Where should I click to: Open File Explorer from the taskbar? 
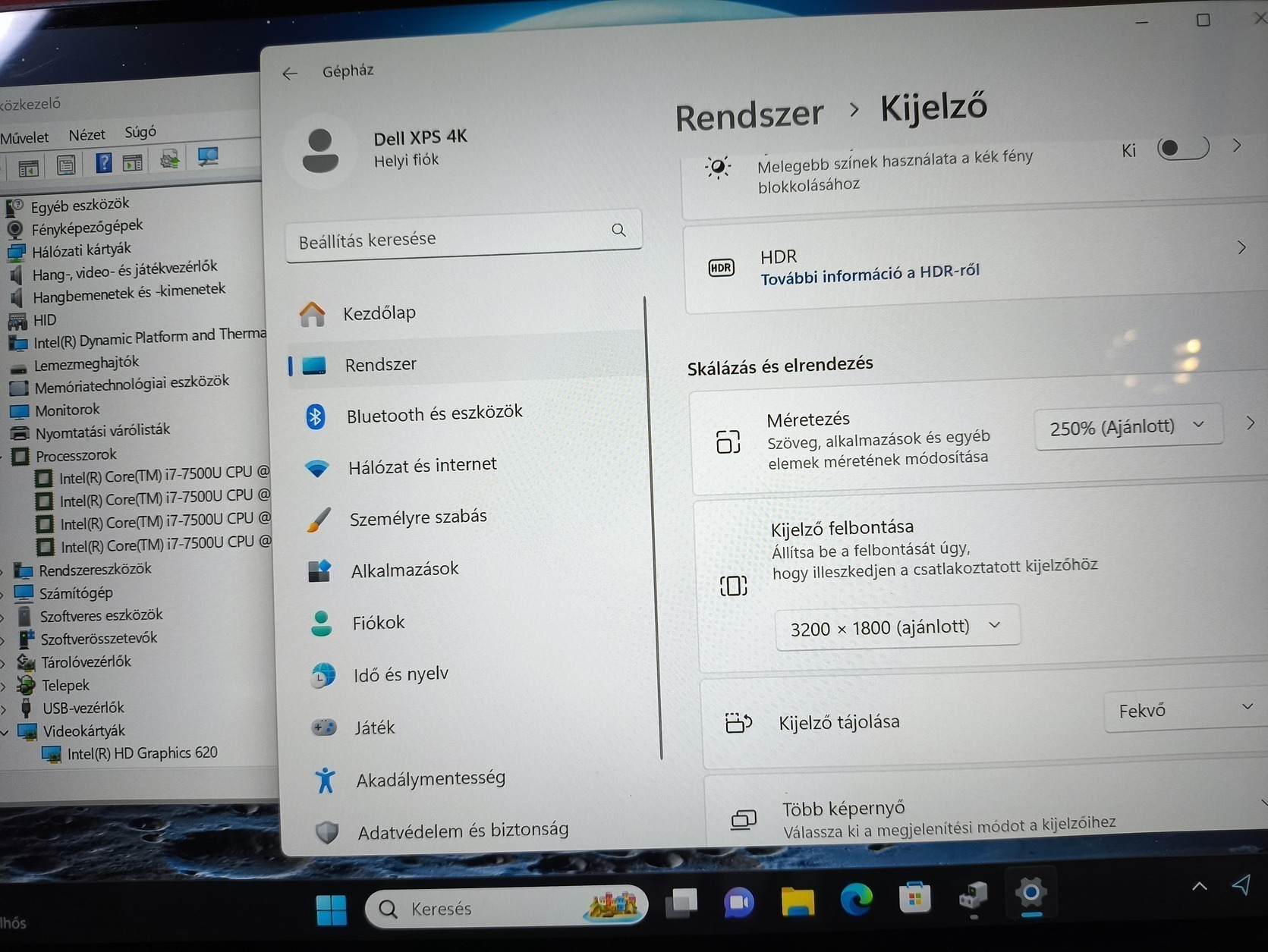(797, 901)
